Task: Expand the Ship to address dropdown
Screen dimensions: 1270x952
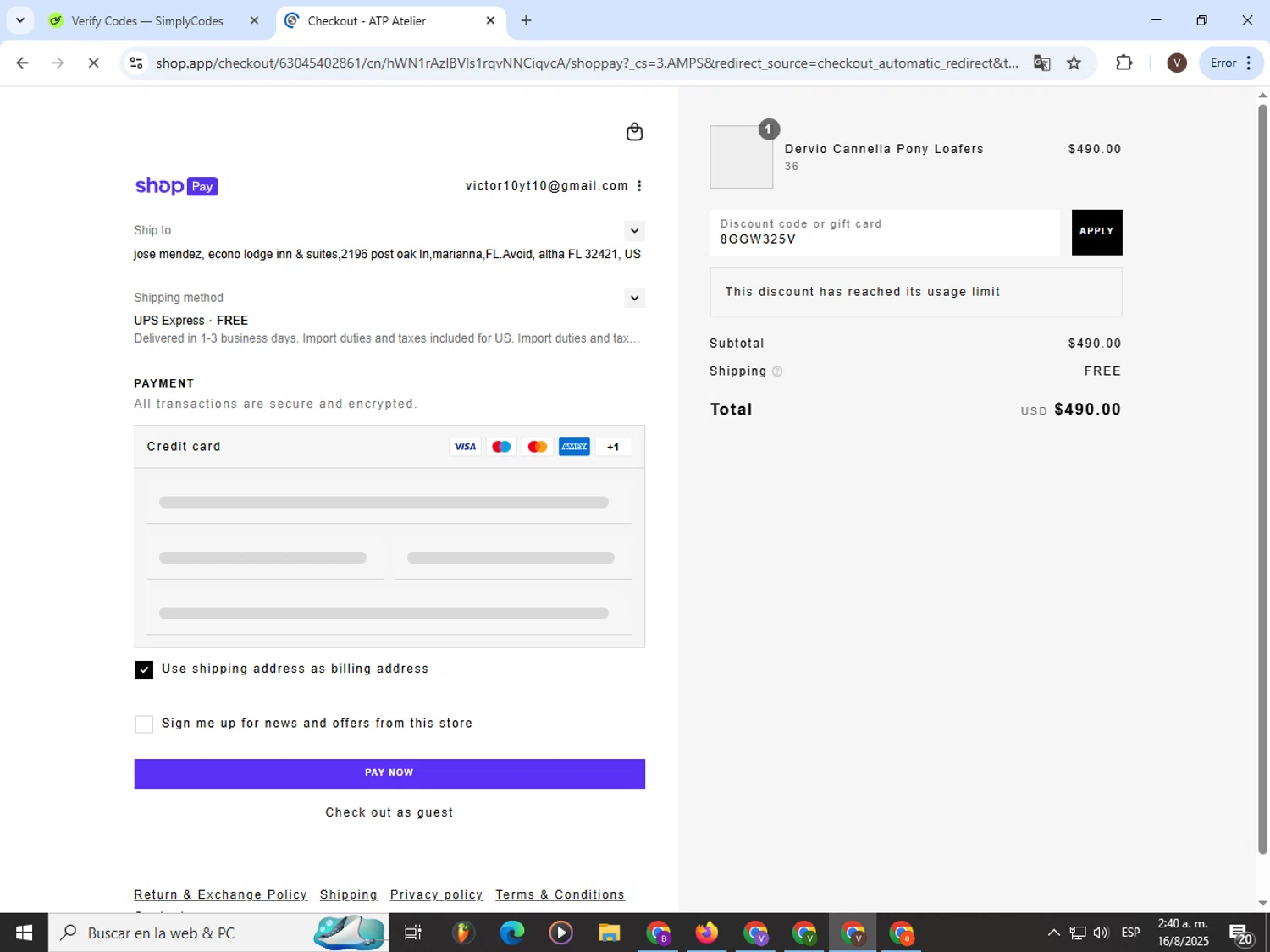Action: coord(634,231)
